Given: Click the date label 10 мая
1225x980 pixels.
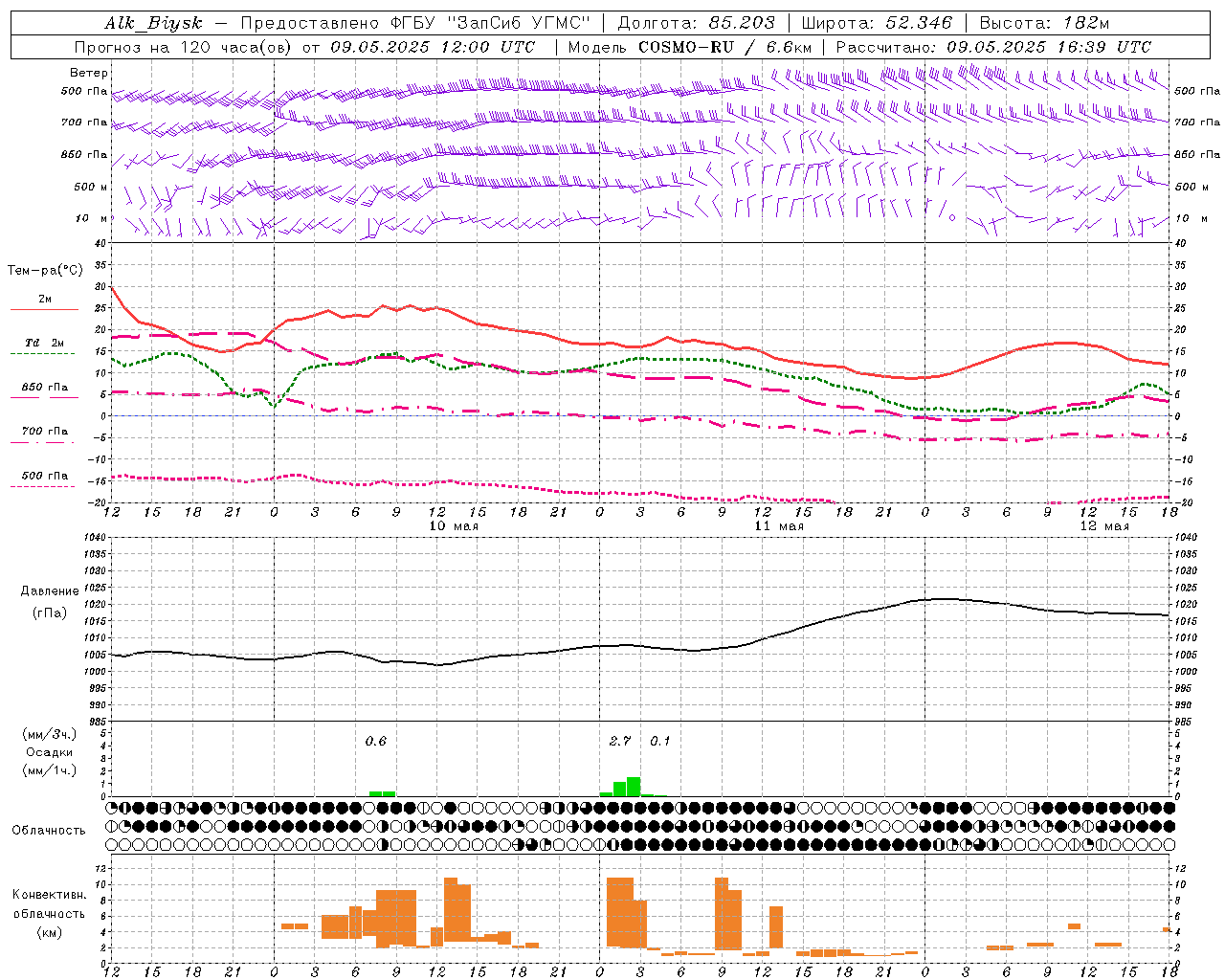Looking at the screenshot, I should click(x=454, y=526).
